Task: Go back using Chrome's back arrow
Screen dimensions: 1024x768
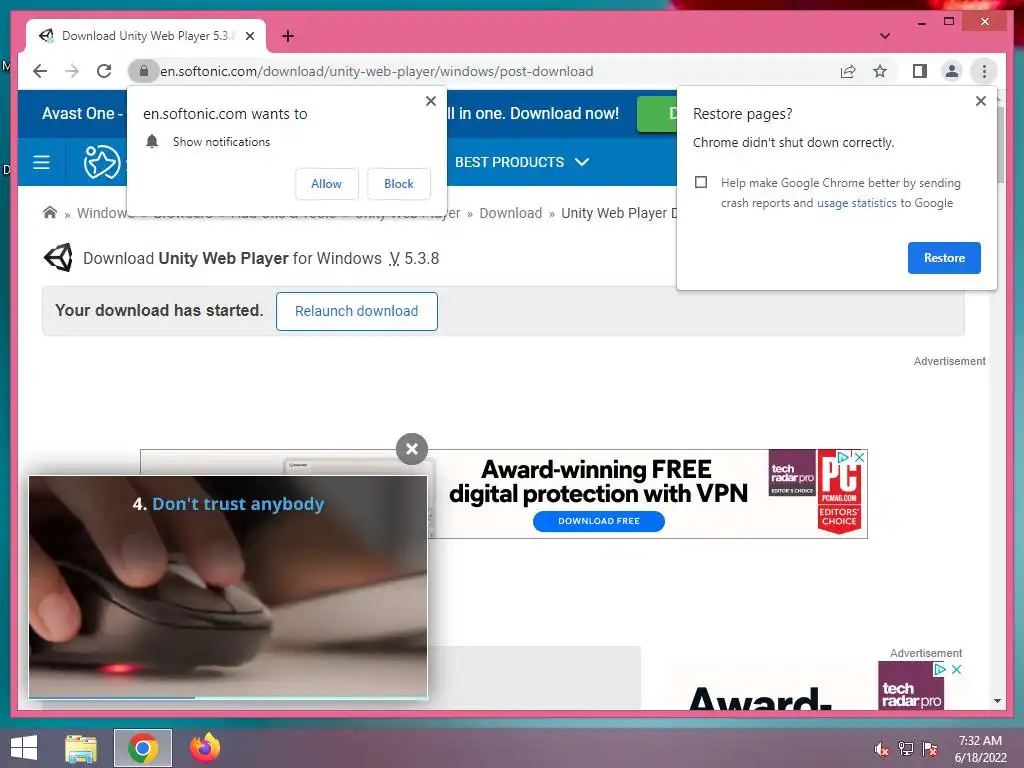Action: point(40,71)
